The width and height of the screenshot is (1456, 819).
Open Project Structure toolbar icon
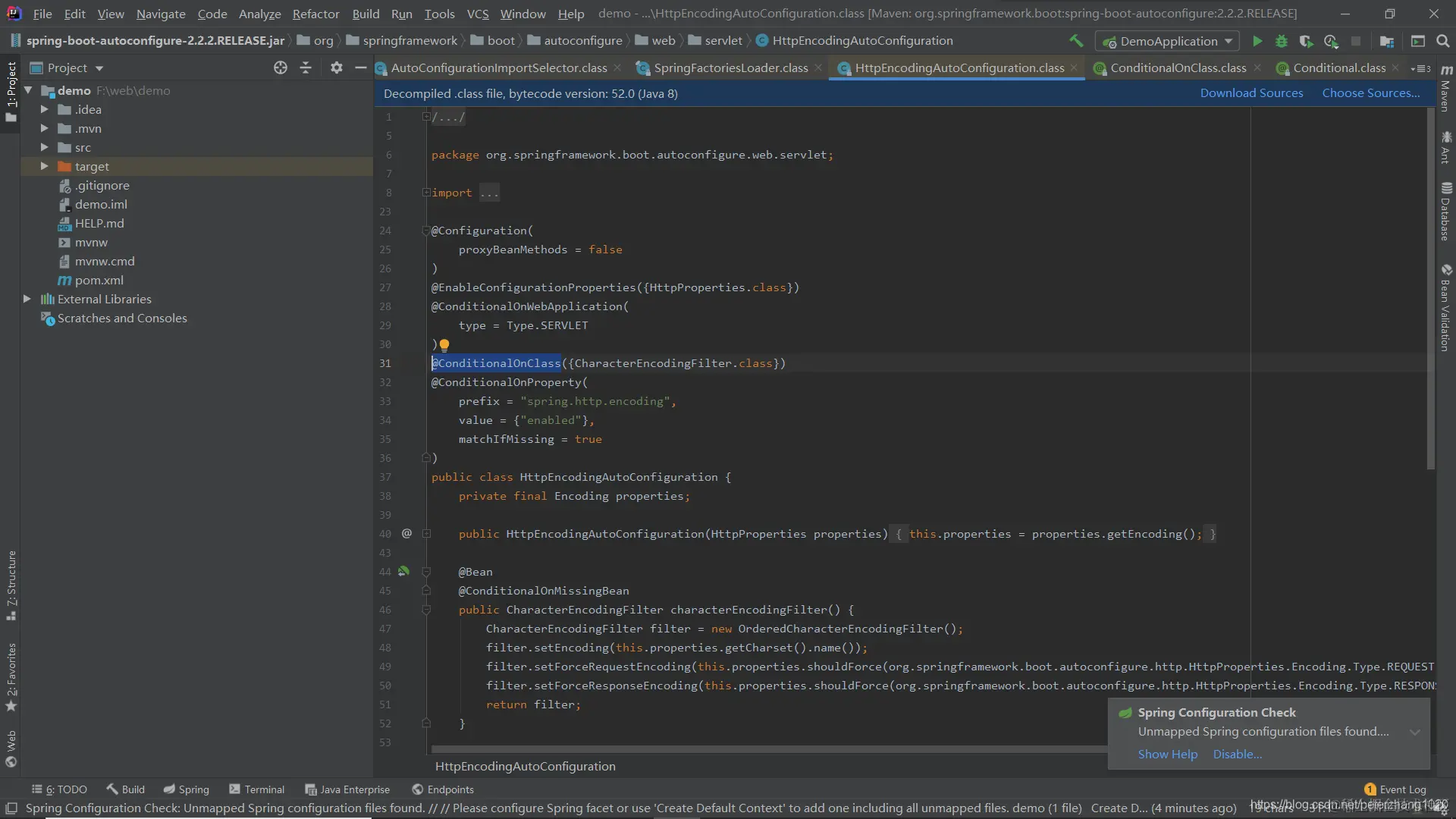click(x=1387, y=41)
